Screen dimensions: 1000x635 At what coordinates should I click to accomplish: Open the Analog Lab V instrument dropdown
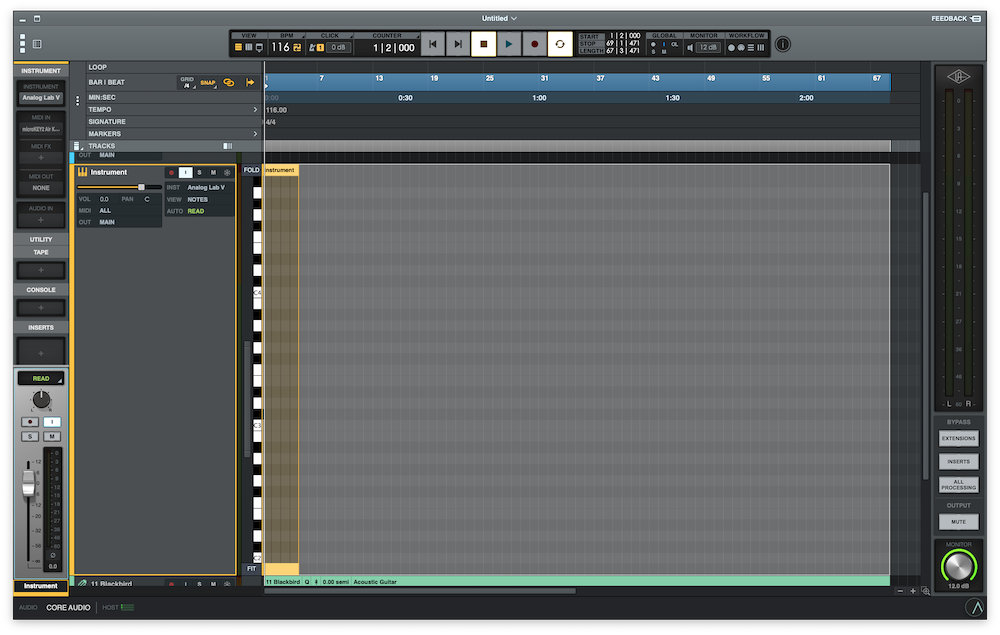click(x=41, y=98)
